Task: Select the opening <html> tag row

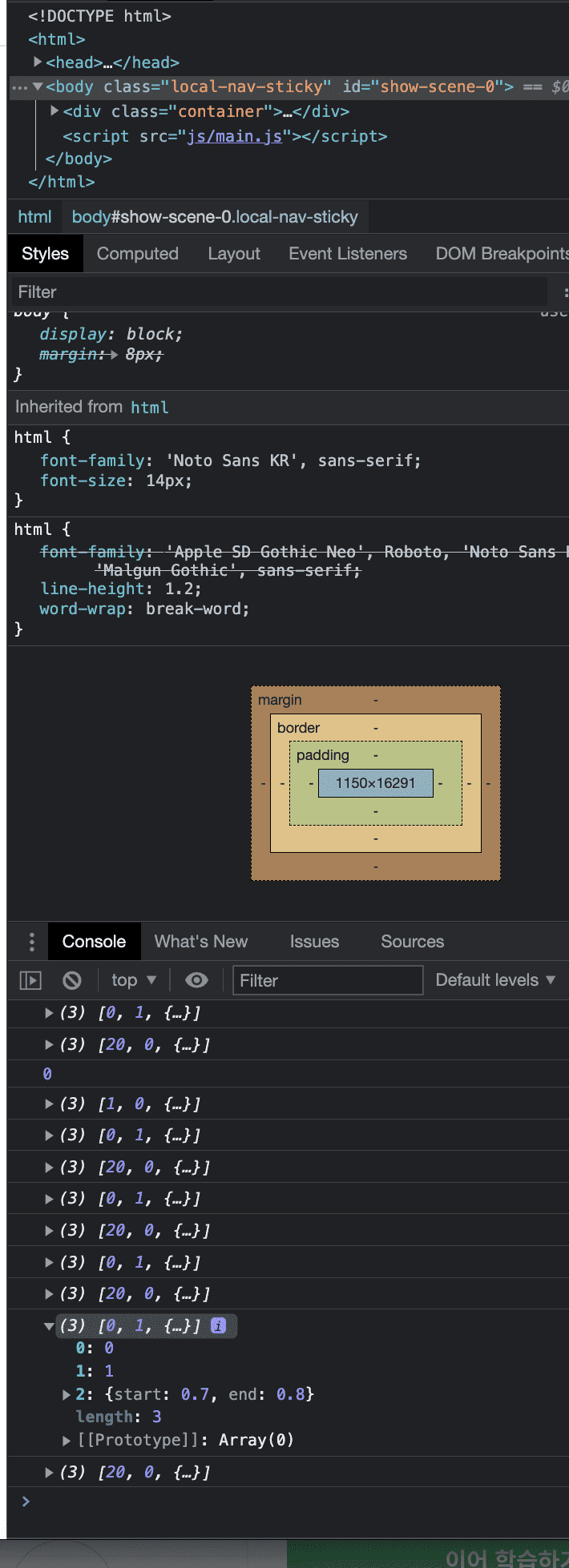Action: [56, 39]
